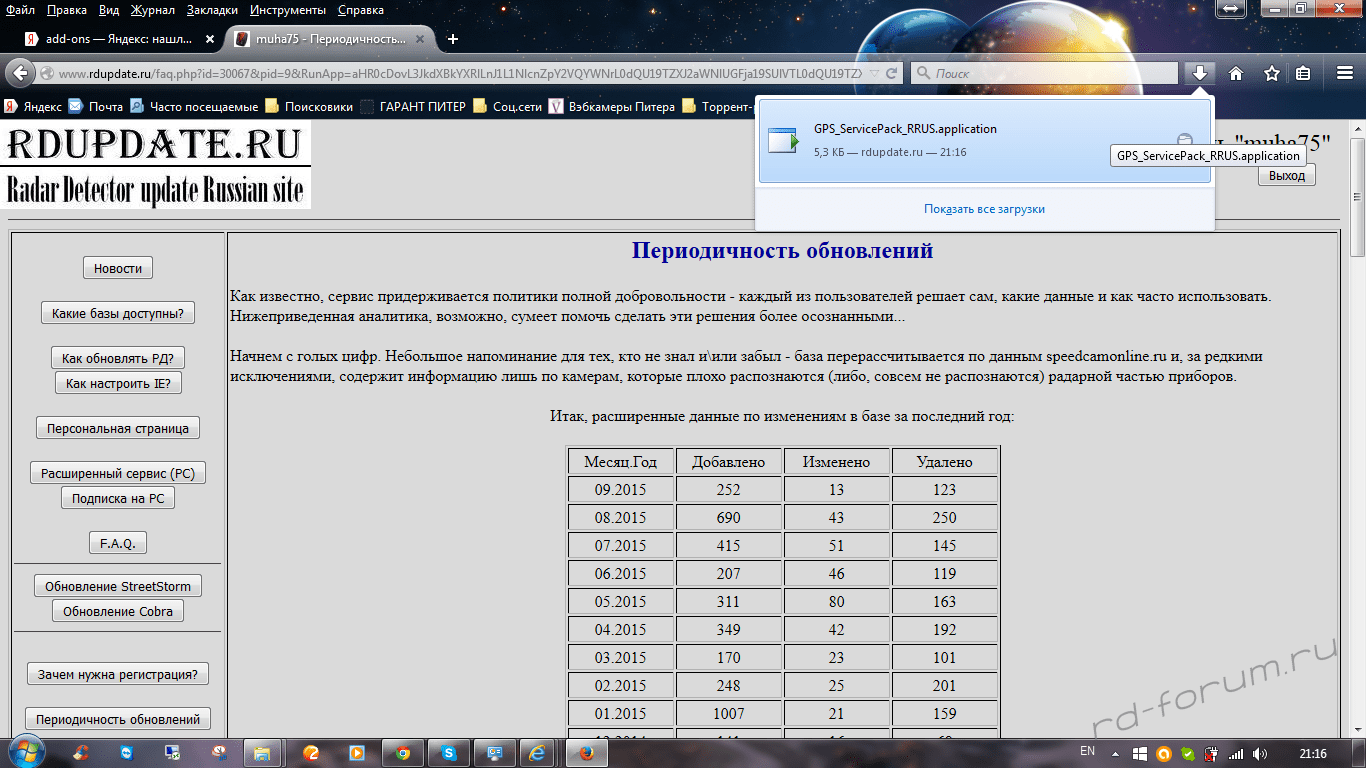Click the Firefox downloads arrow icon
Image resolution: width=1366 pixels, height=768 pixels.
1200,73
